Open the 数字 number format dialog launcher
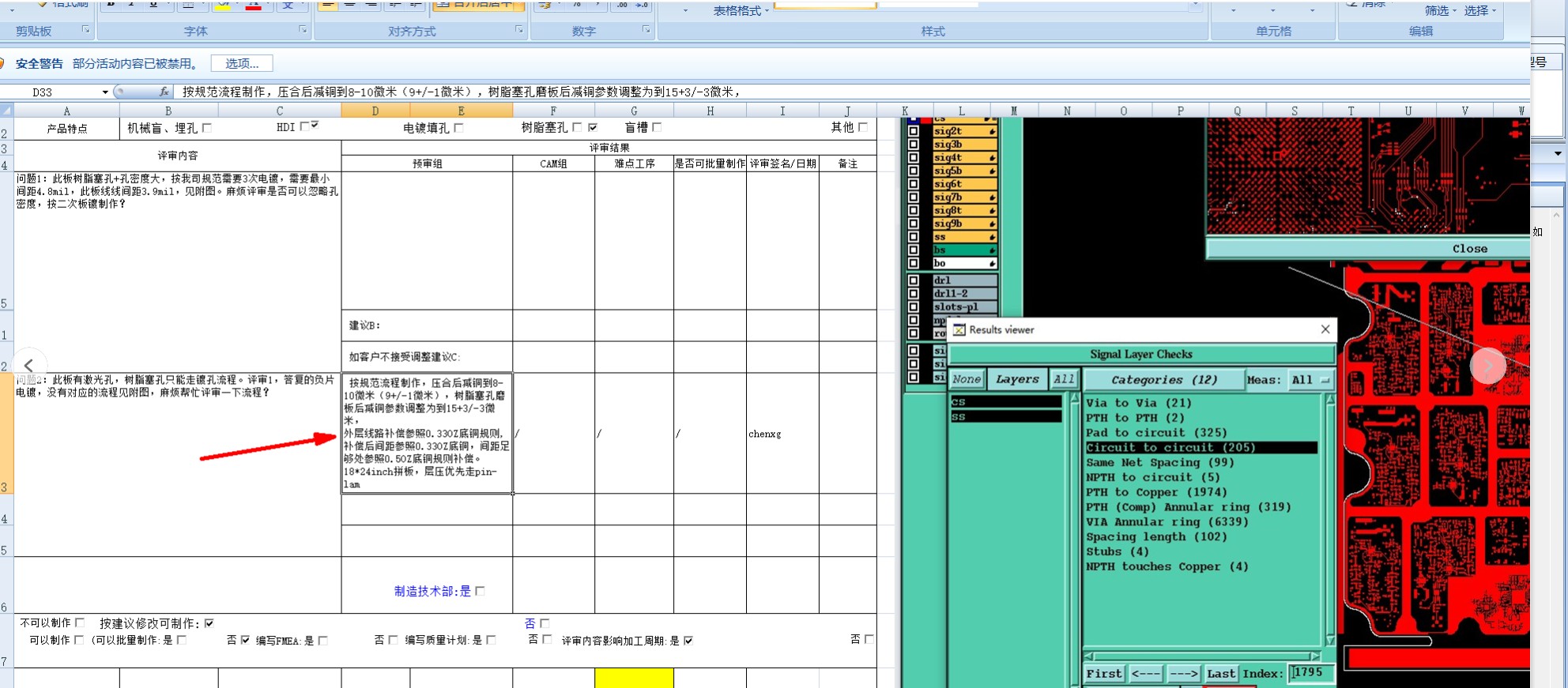The image size is (1568, 688). coord(646,30)
